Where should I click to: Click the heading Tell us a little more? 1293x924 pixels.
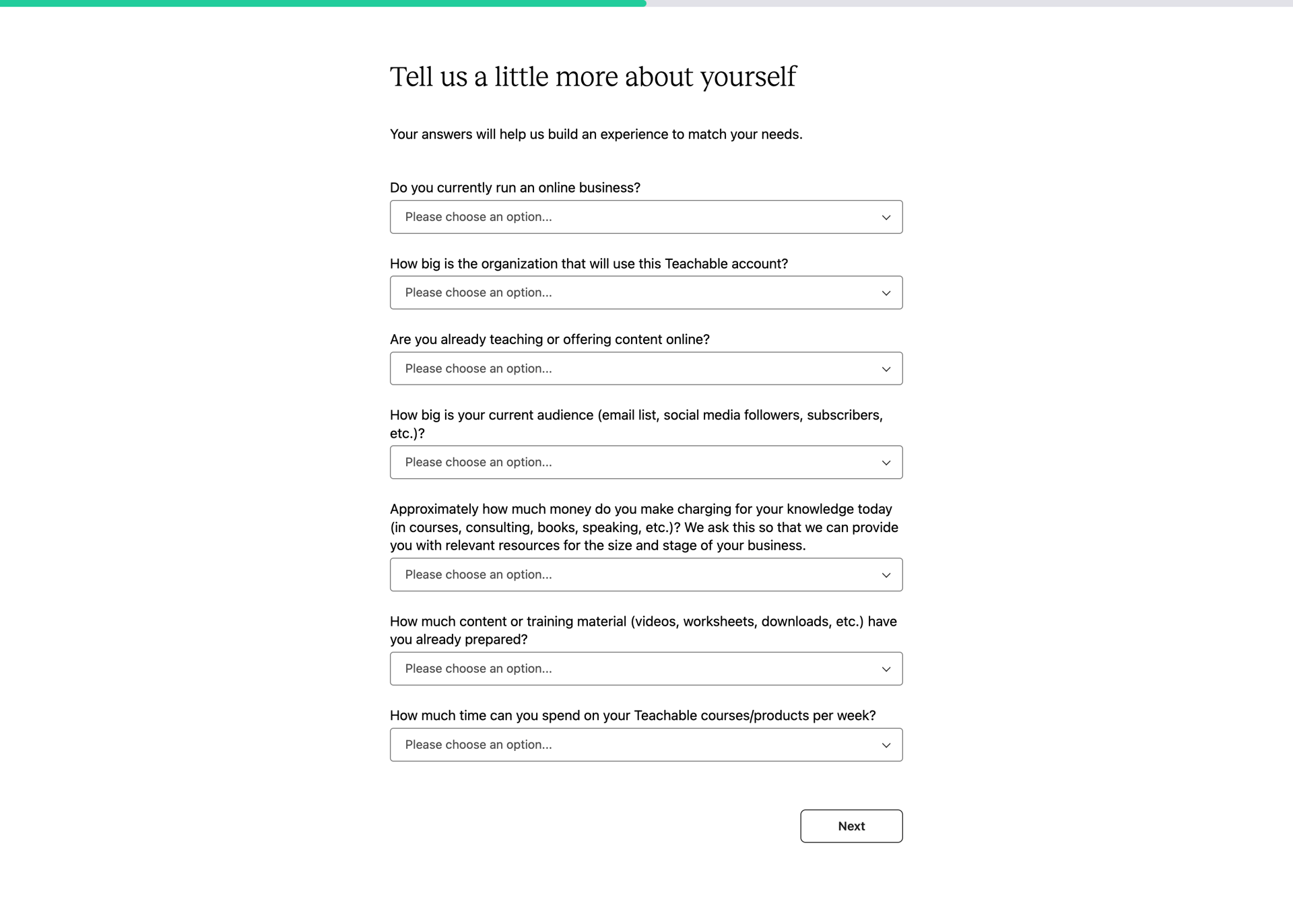coord(593,76)
